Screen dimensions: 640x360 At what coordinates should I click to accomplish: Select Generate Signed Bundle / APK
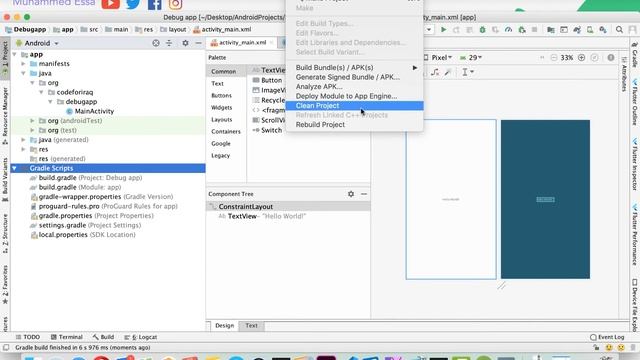point(354,77)
